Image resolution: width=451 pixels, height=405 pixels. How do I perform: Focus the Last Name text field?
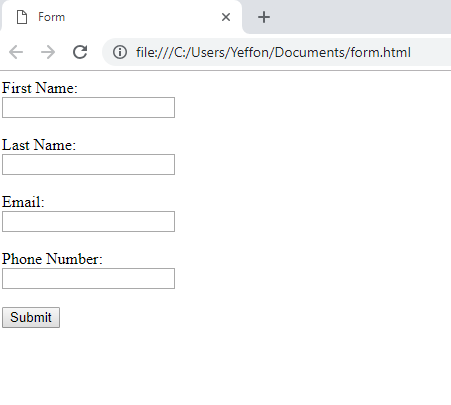point(88,164)
